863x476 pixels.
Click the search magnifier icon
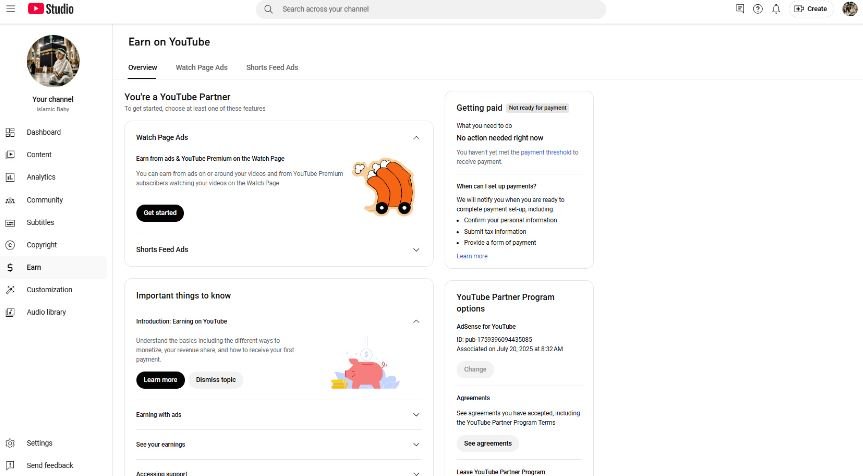[268, 9]
